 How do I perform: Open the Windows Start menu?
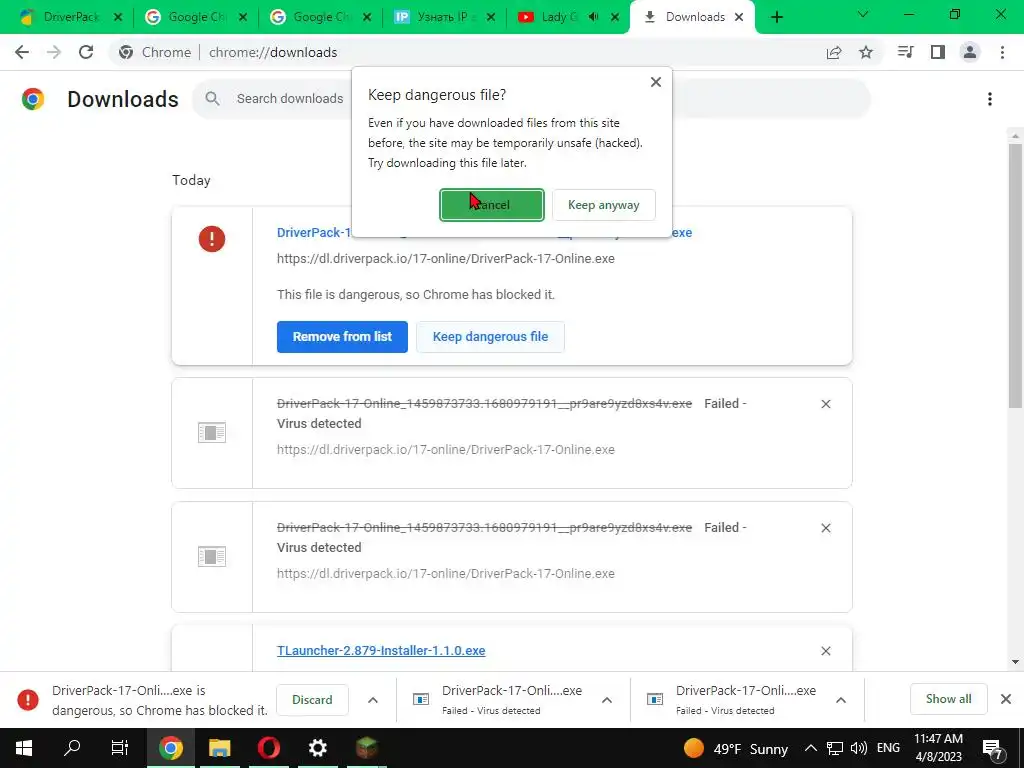[x=24, y=748]
